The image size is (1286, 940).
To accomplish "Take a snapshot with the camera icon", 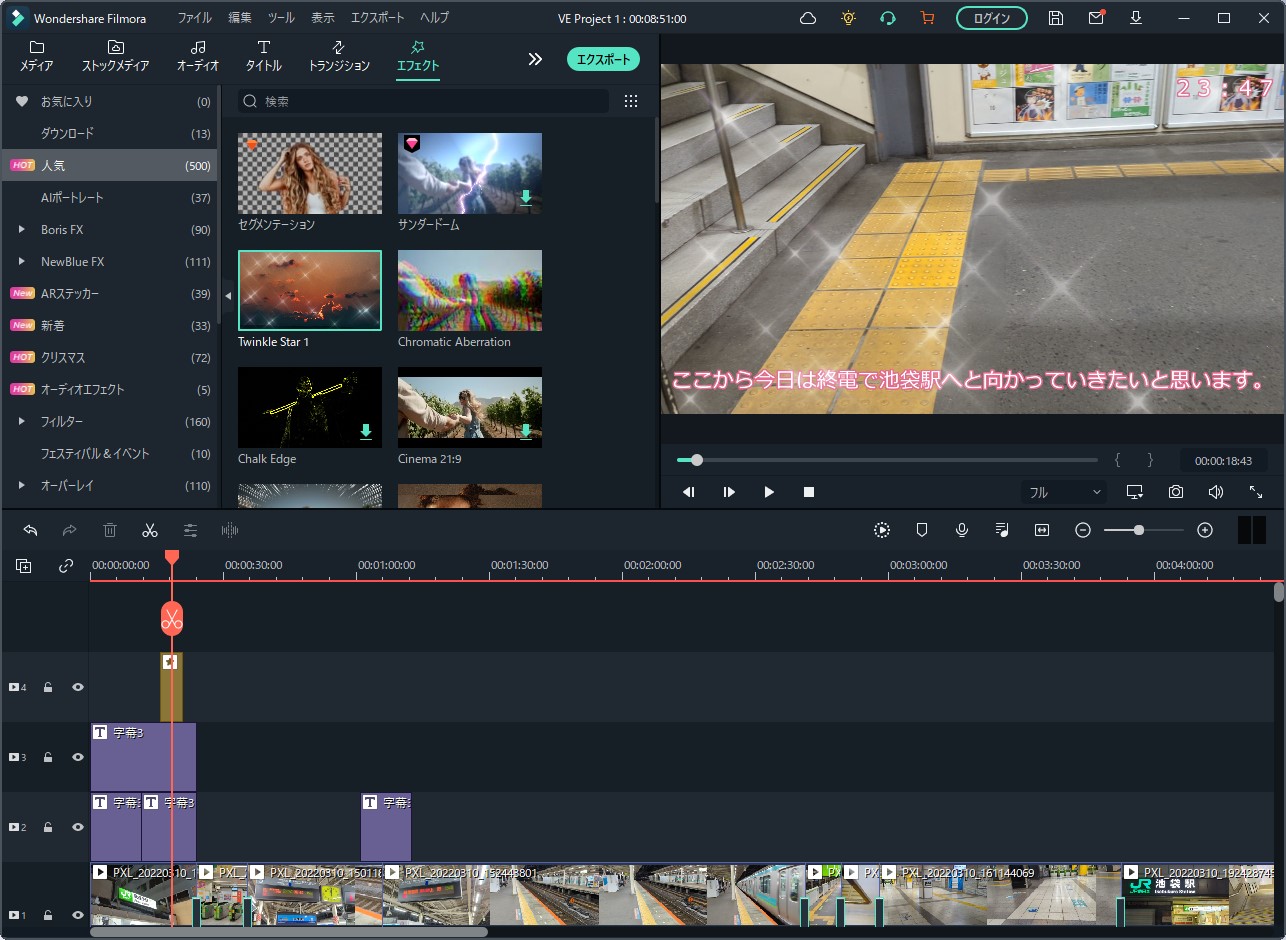I will pos(1176,492).
